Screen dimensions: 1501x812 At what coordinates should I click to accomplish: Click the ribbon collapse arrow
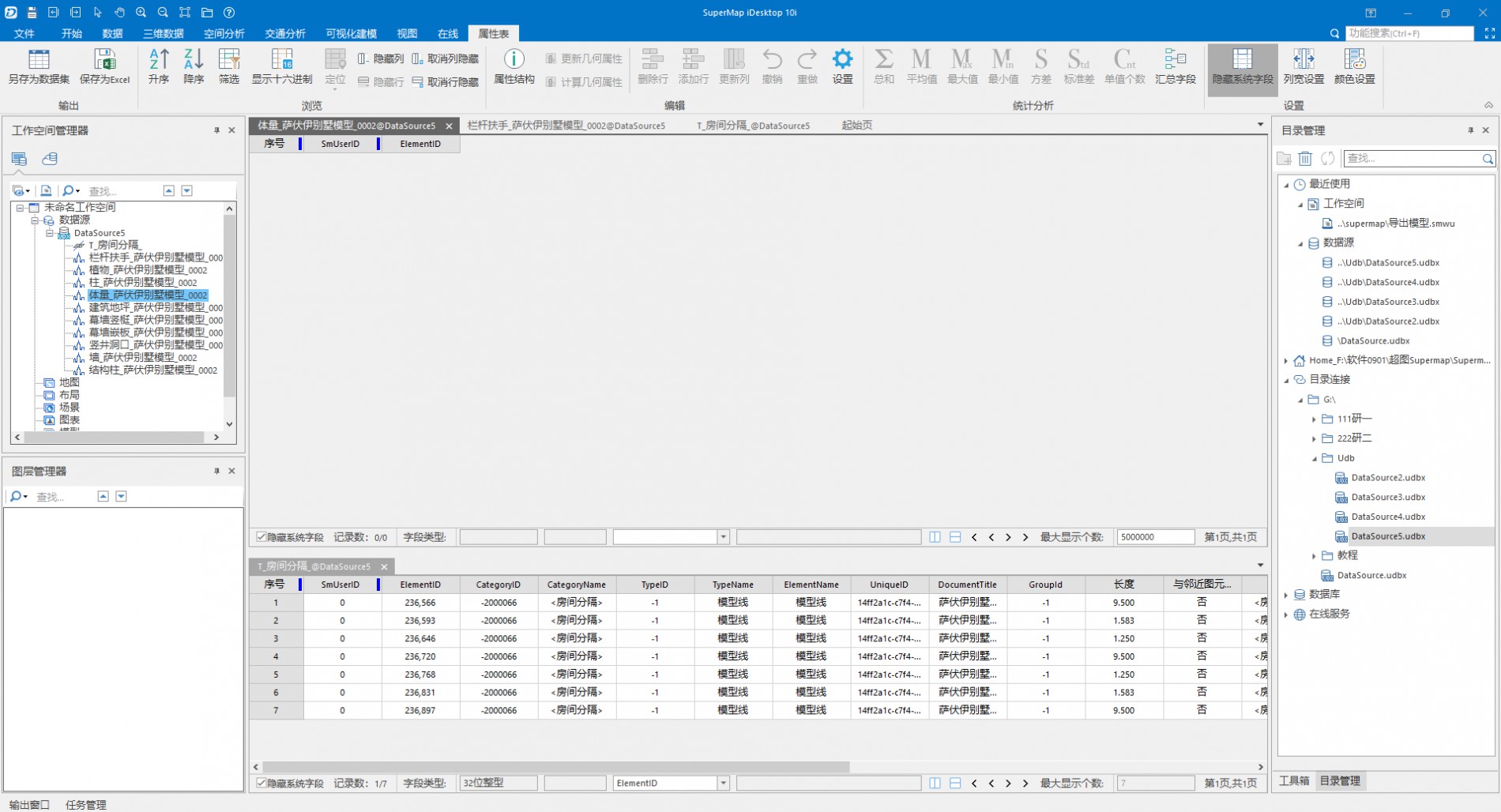click(1488, 105)
